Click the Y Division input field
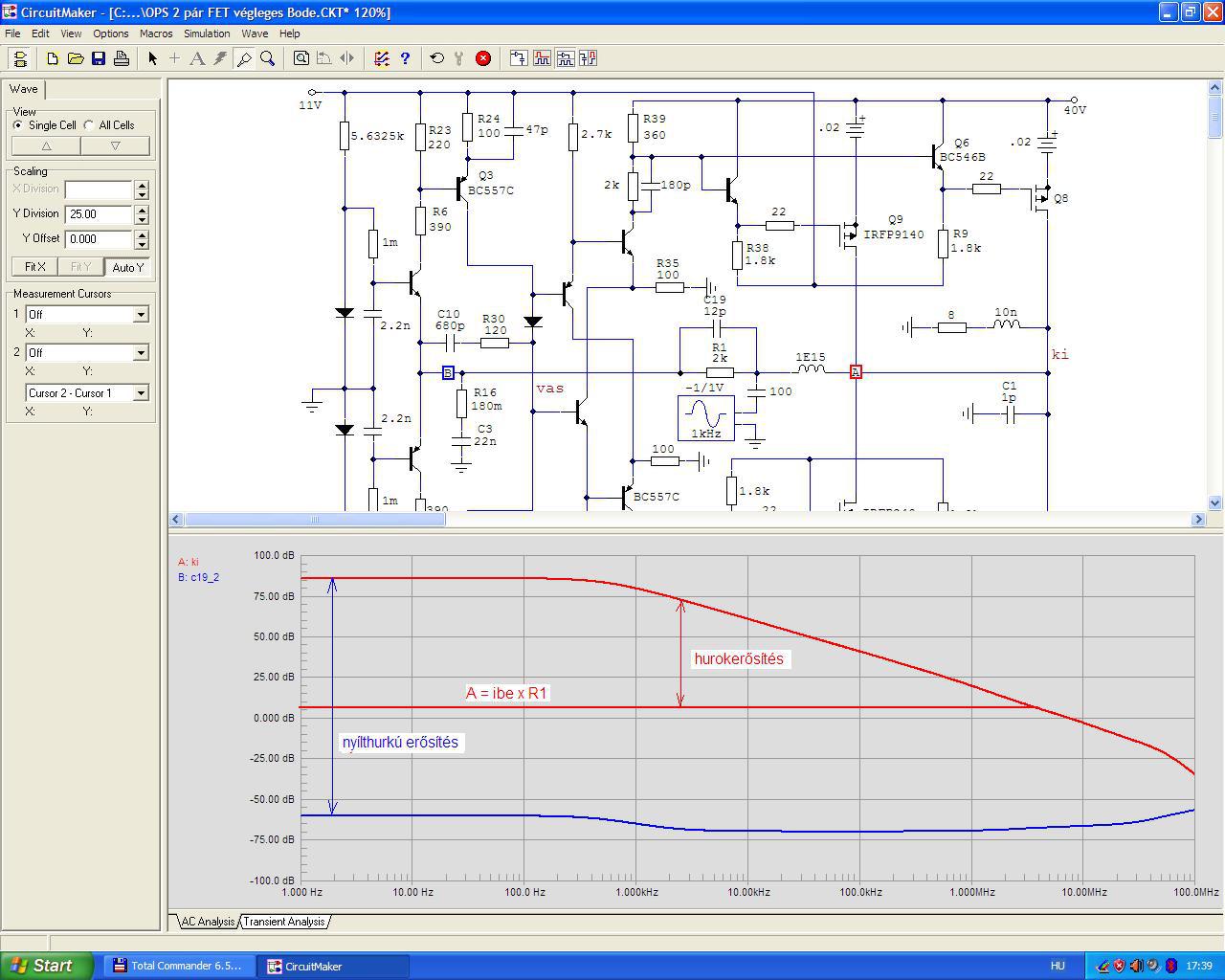1225x980 pixels. (x=100, y=214)
